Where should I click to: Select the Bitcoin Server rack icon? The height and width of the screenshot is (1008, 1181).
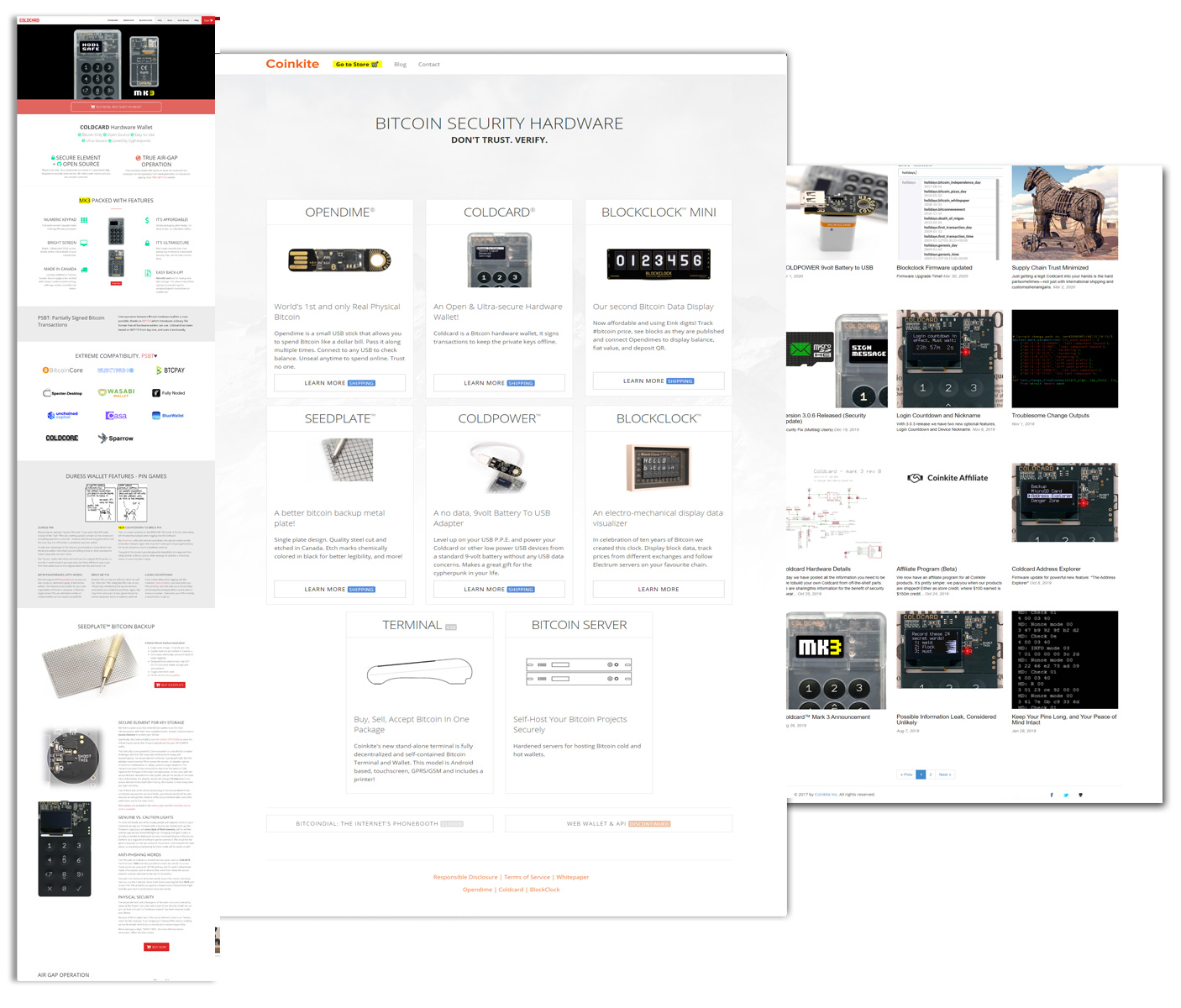click(x=579, y=671)
